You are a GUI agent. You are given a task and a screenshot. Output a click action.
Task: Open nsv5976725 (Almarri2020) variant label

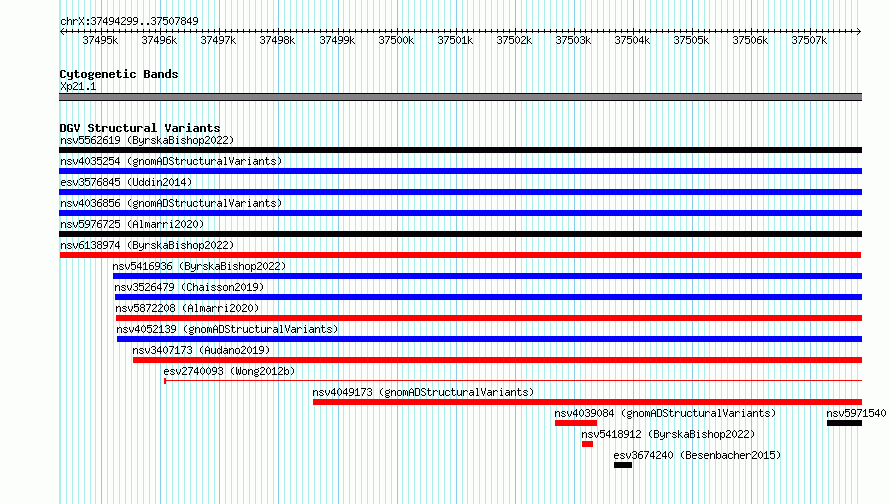point(132,224)
